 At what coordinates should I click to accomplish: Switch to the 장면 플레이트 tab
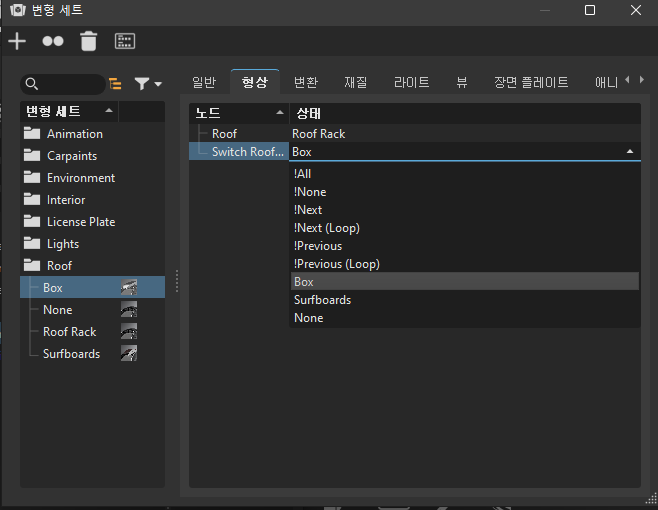click(x=531, y=82)
